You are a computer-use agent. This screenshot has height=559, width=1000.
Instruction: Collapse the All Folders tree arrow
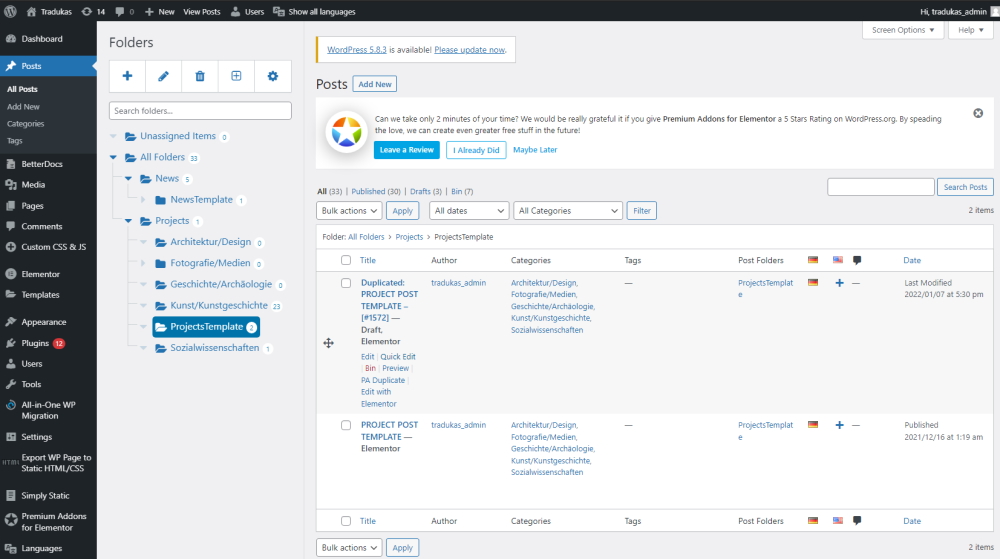coord(114,157)
